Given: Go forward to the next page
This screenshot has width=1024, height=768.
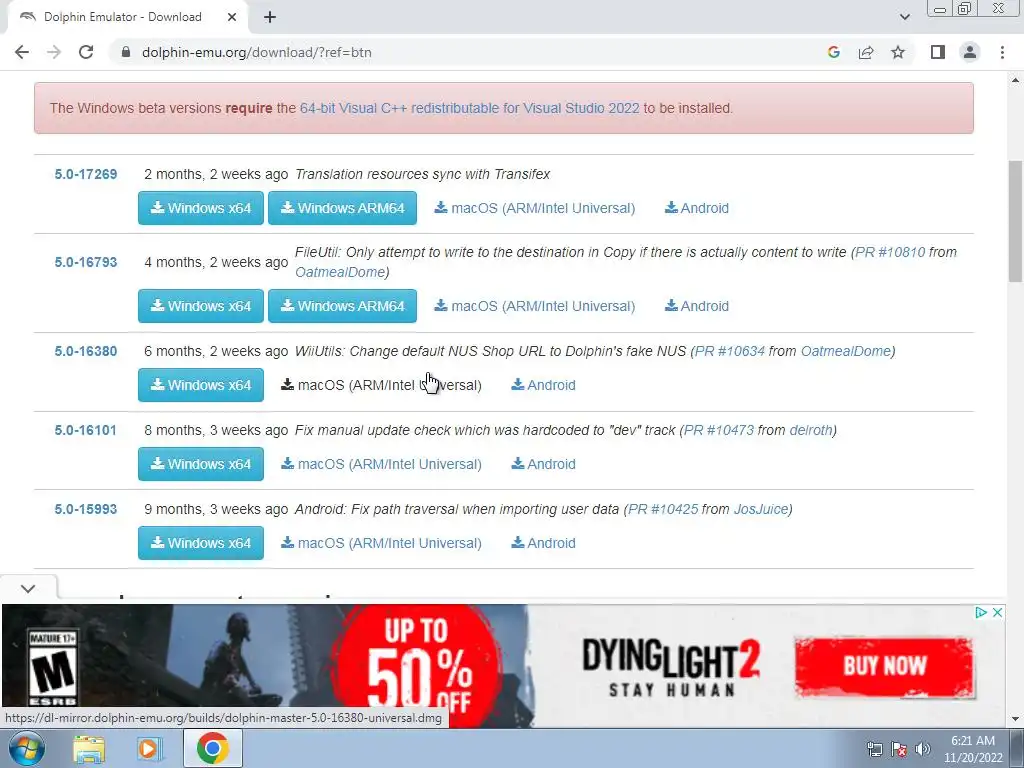Looking at the screenshot, I should [x=54, y=52].
